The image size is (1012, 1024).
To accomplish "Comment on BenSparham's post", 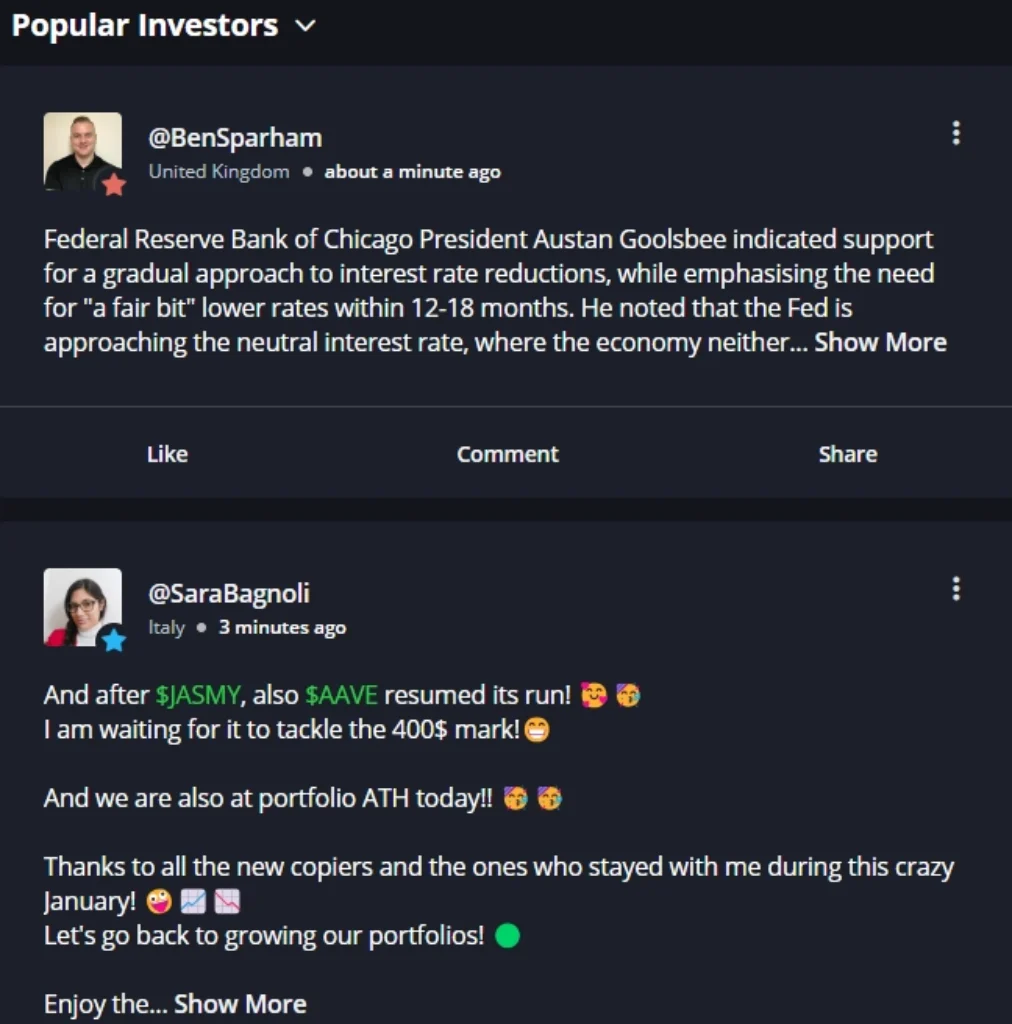I will pyautogui.click(x=507, y=453).
